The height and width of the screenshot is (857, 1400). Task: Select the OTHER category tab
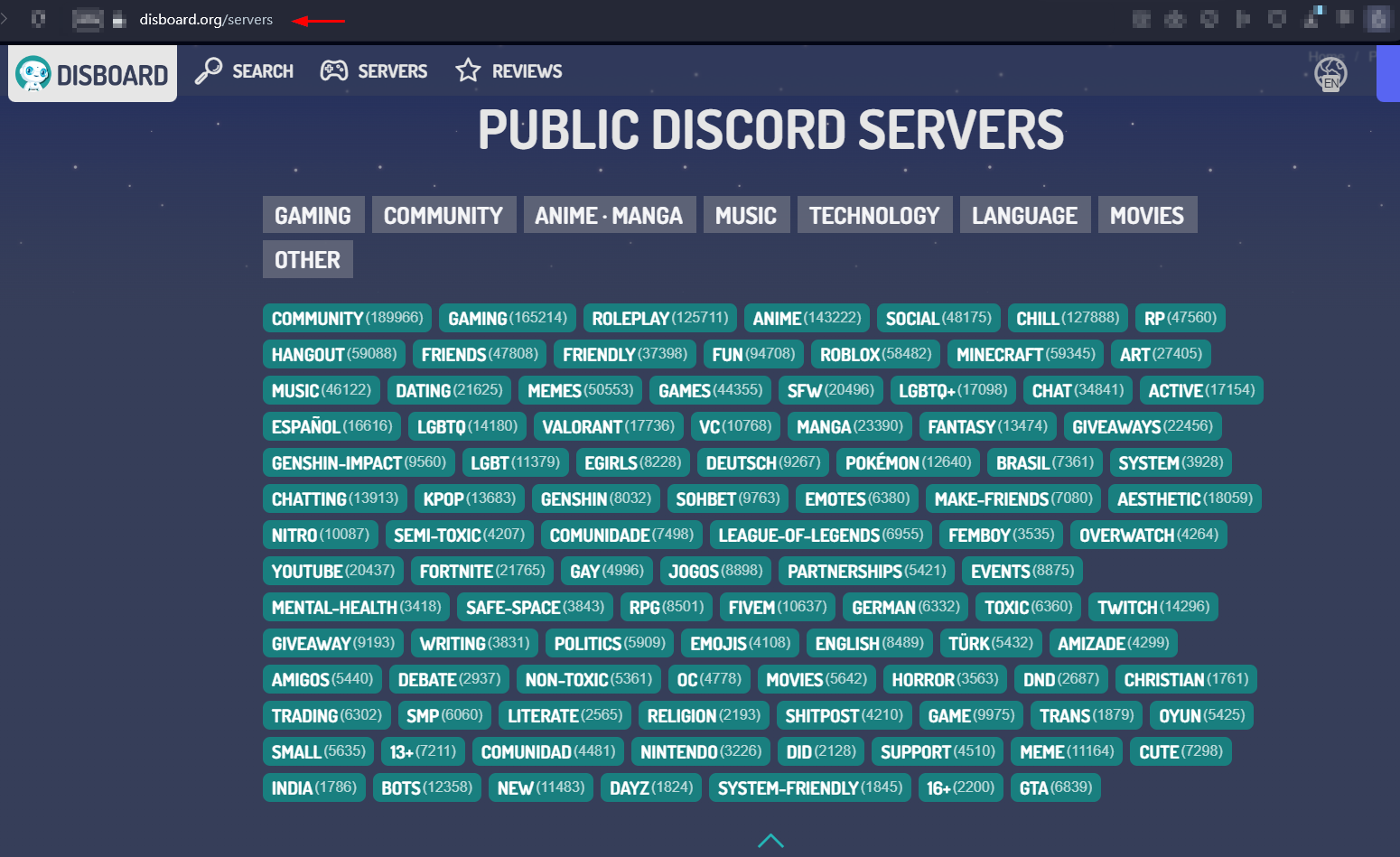click(x=308, y=259)
